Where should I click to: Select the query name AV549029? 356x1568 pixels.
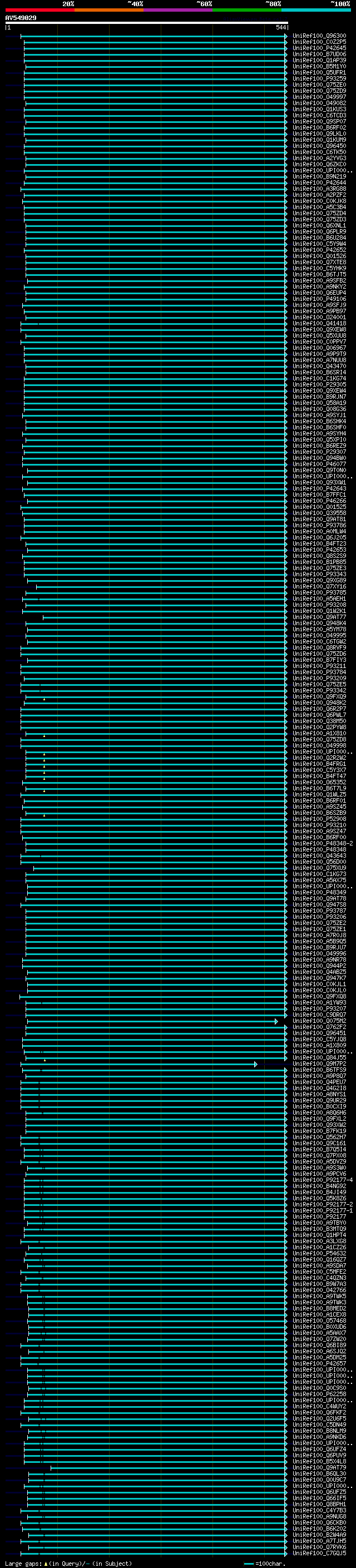[21, 18]
